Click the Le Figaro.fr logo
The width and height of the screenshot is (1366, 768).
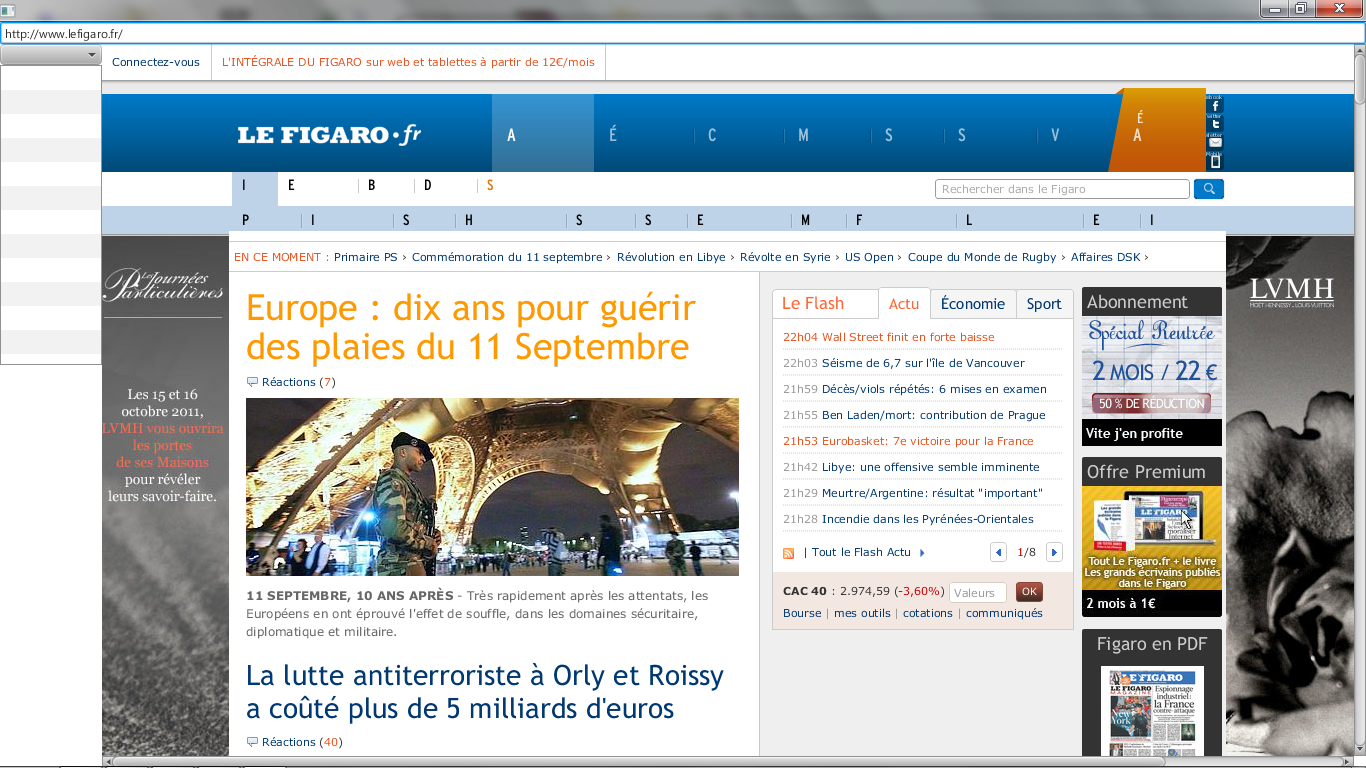pos(329,135)
